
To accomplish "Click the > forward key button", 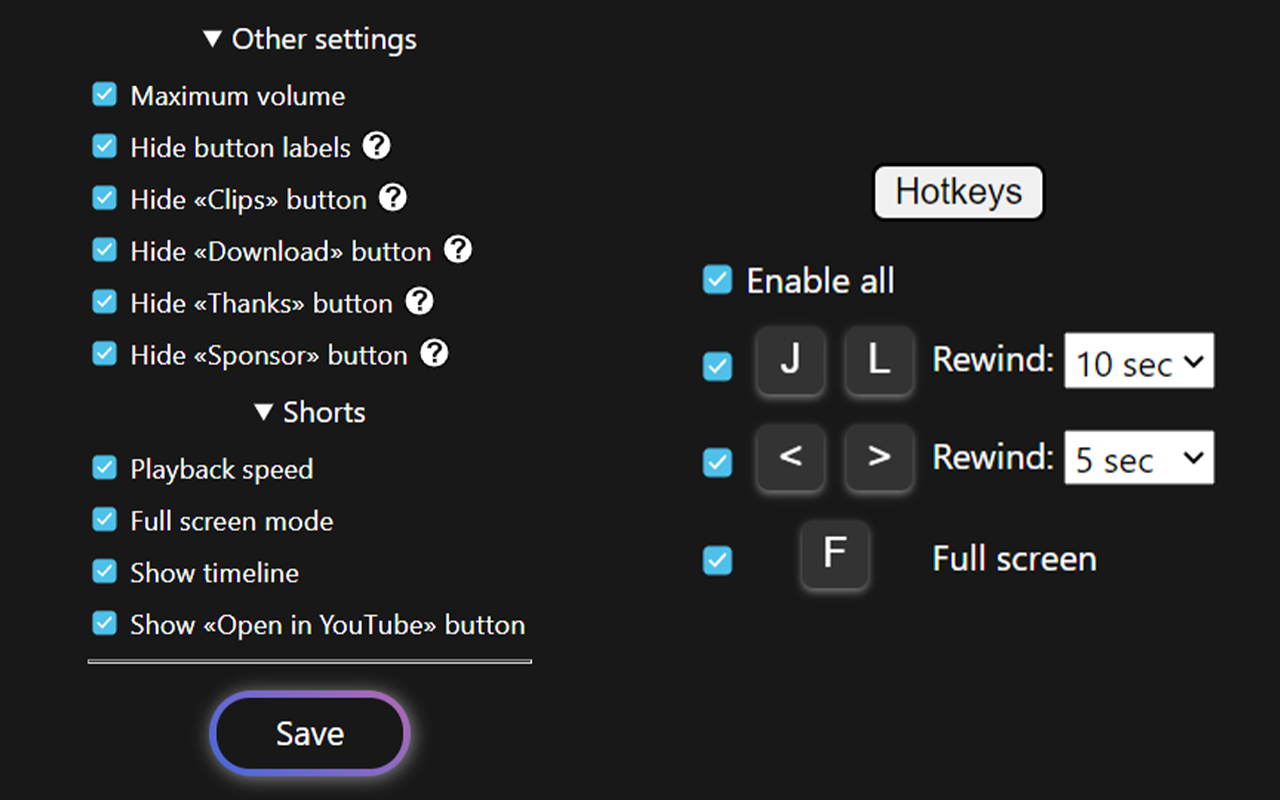I will coord(878,458).
